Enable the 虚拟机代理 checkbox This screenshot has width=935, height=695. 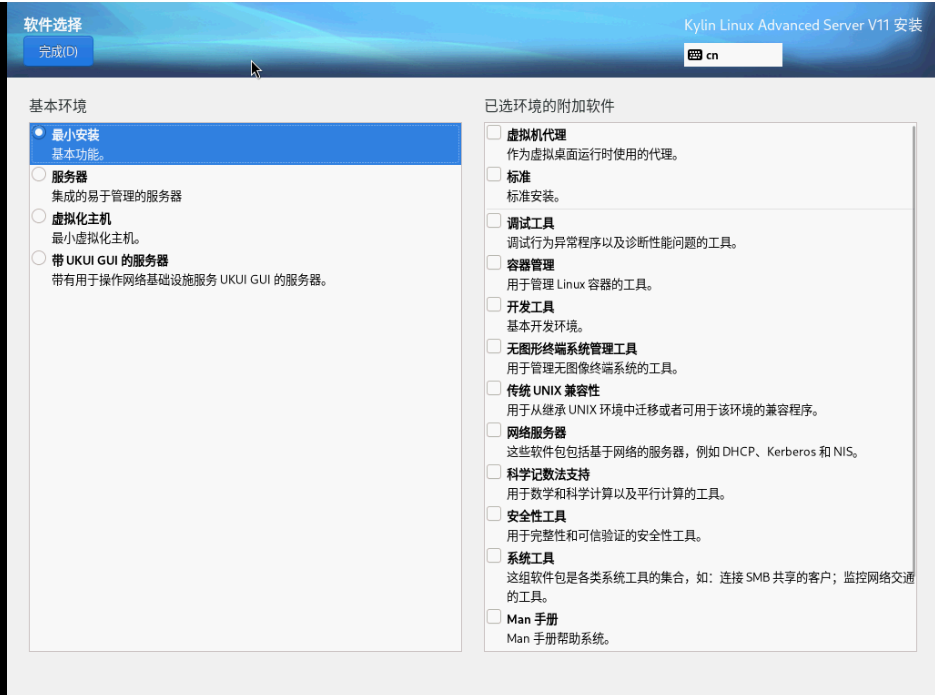click(x=494, y=133)
